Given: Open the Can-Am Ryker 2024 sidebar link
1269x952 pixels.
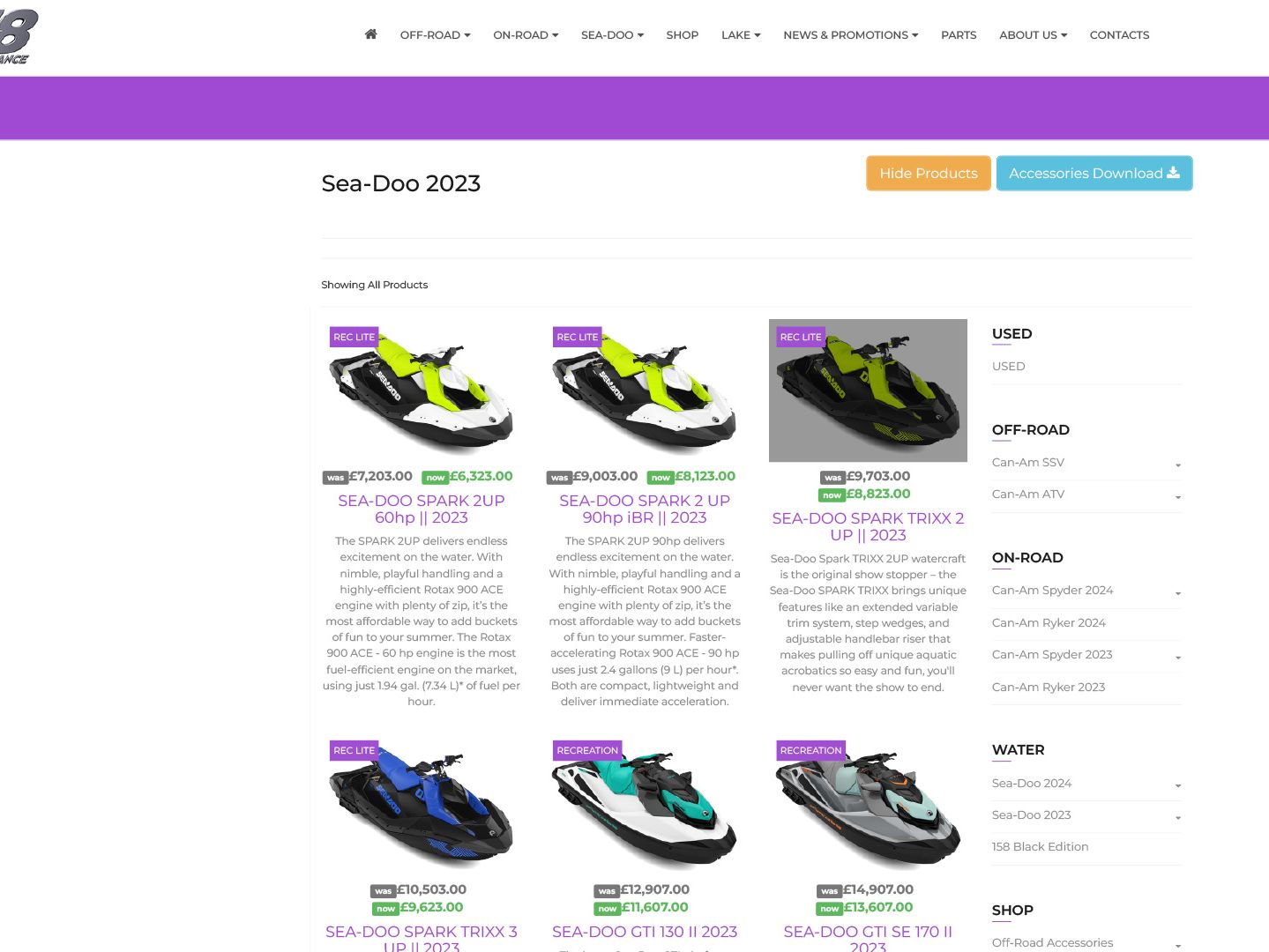Looking at the screenshot, I should tap(1049, 623).
